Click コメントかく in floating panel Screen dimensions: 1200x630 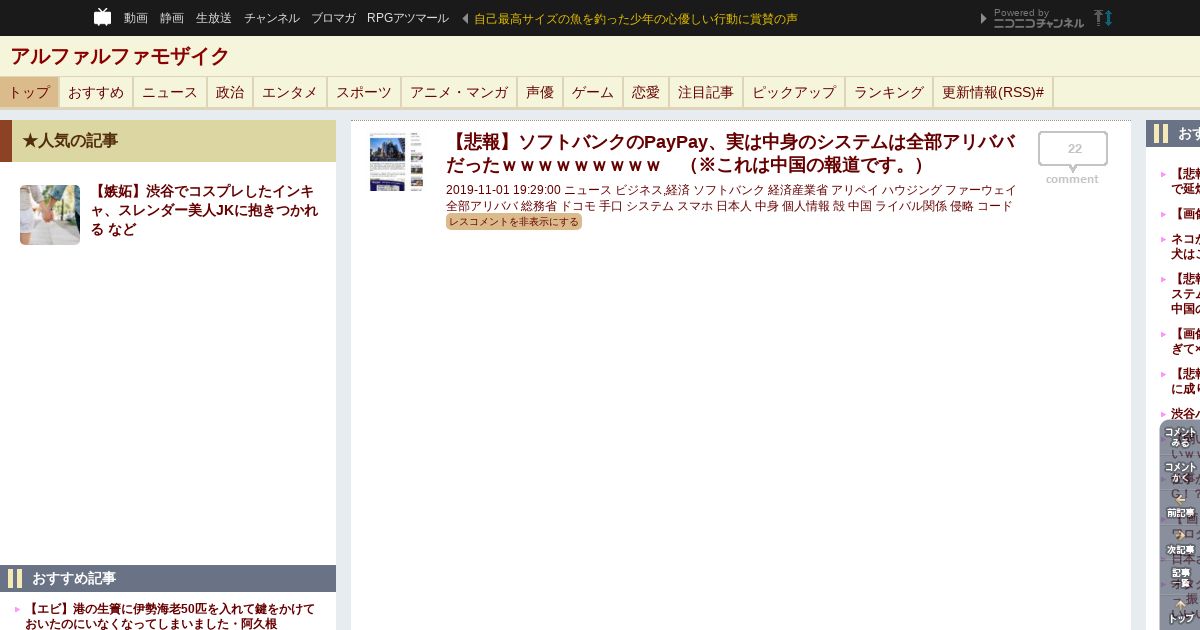(1180, 472)
